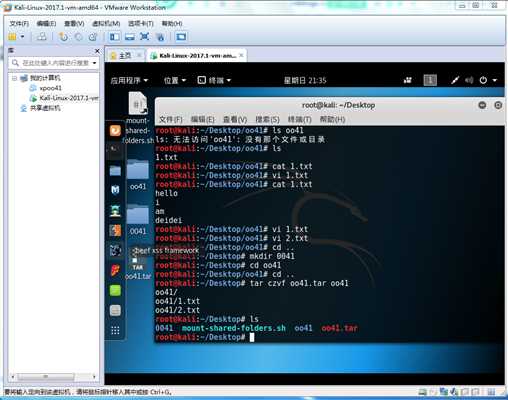Click the Unity mode toolbar icon

pos(160,37)
